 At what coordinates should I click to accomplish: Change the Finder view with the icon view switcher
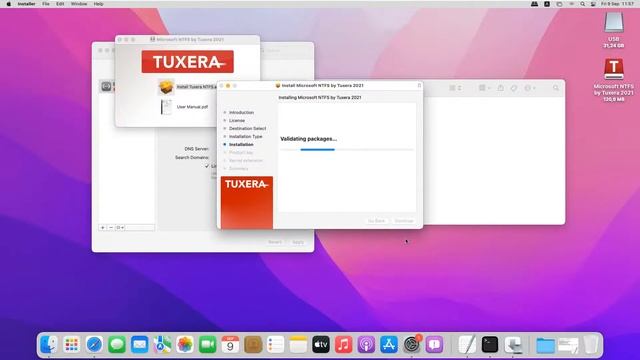point(455,88)
